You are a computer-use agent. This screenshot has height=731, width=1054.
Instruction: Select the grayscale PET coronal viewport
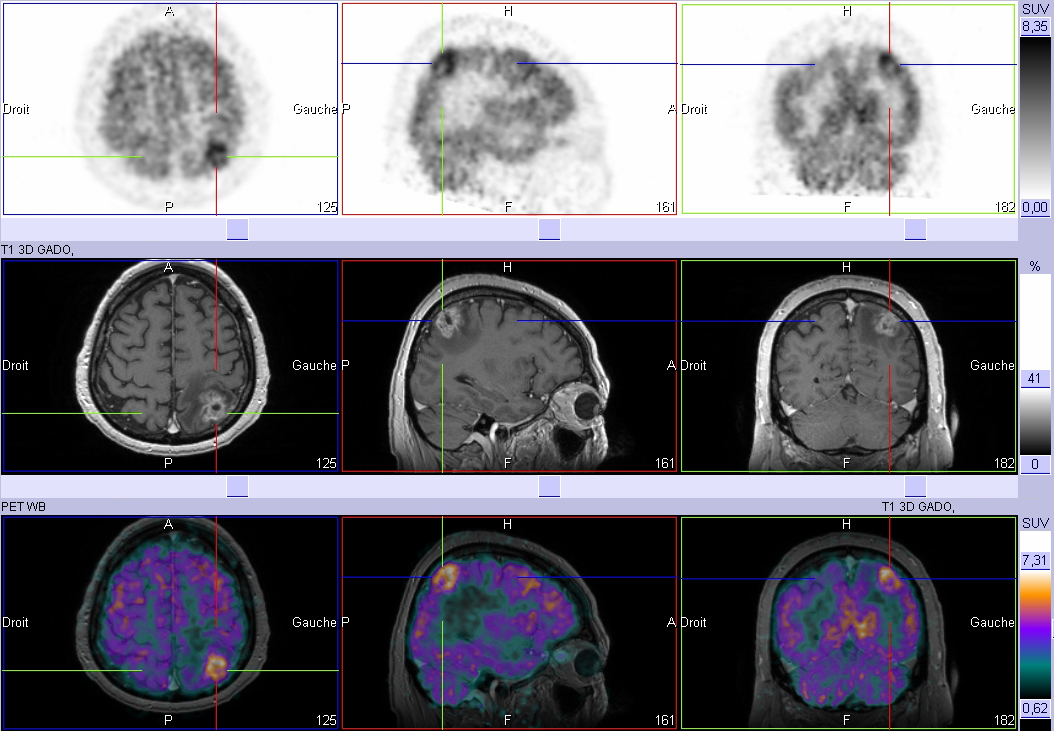click(x=848, y=109)
